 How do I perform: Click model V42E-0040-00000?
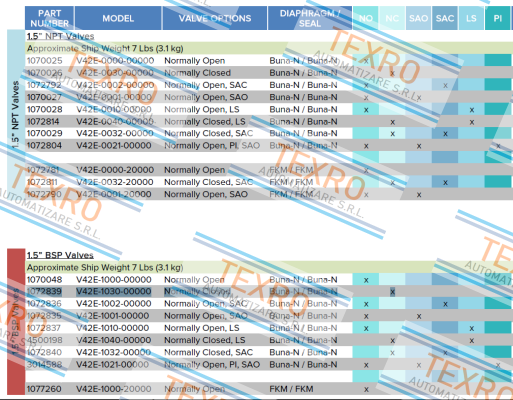coord(115,121)
